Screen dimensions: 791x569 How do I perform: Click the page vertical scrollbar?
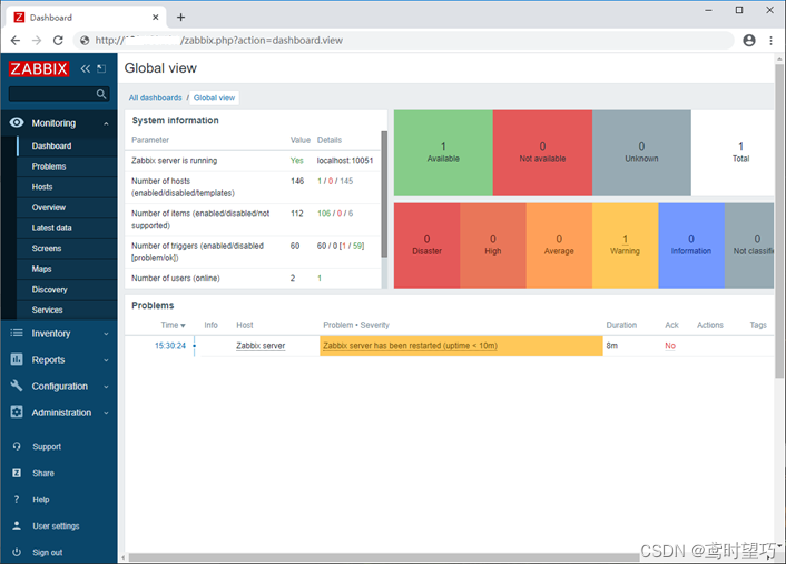[779, 219]
